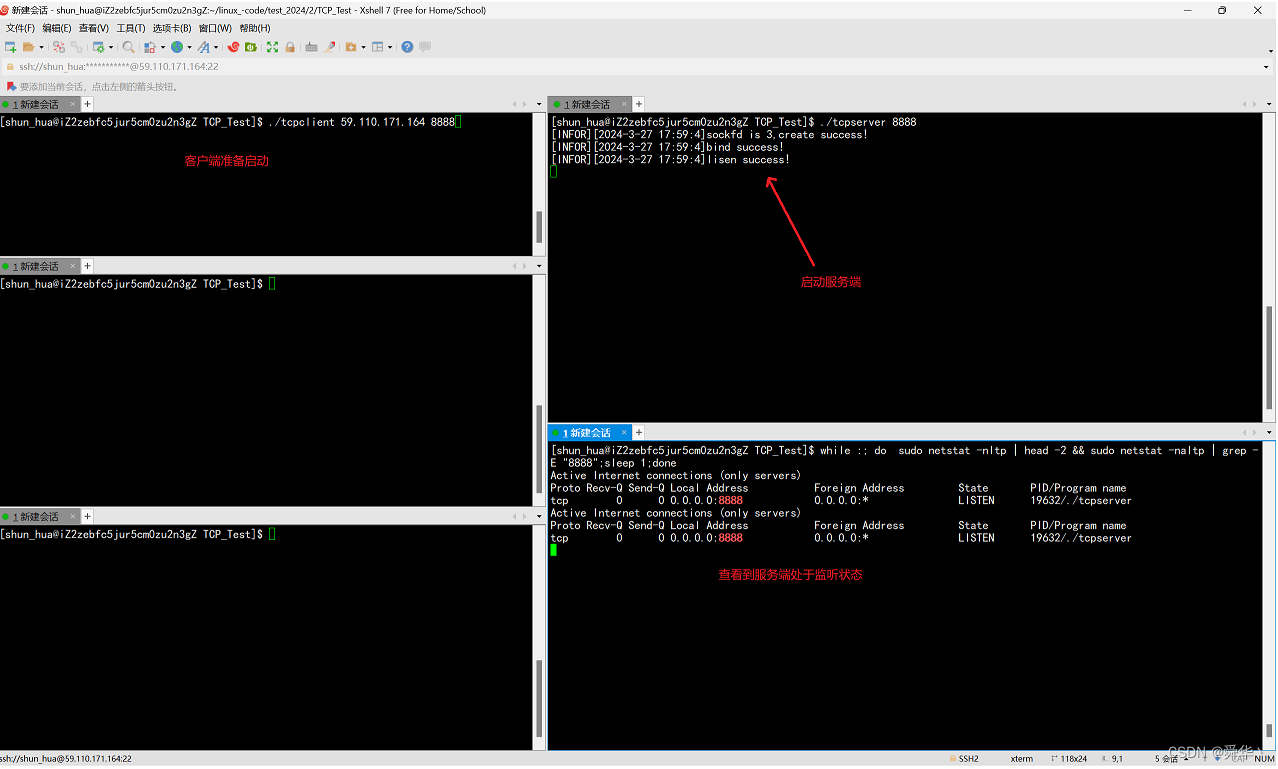Switch to the tcpserver pane's 新建会话 tab

[x=588, y=104]
